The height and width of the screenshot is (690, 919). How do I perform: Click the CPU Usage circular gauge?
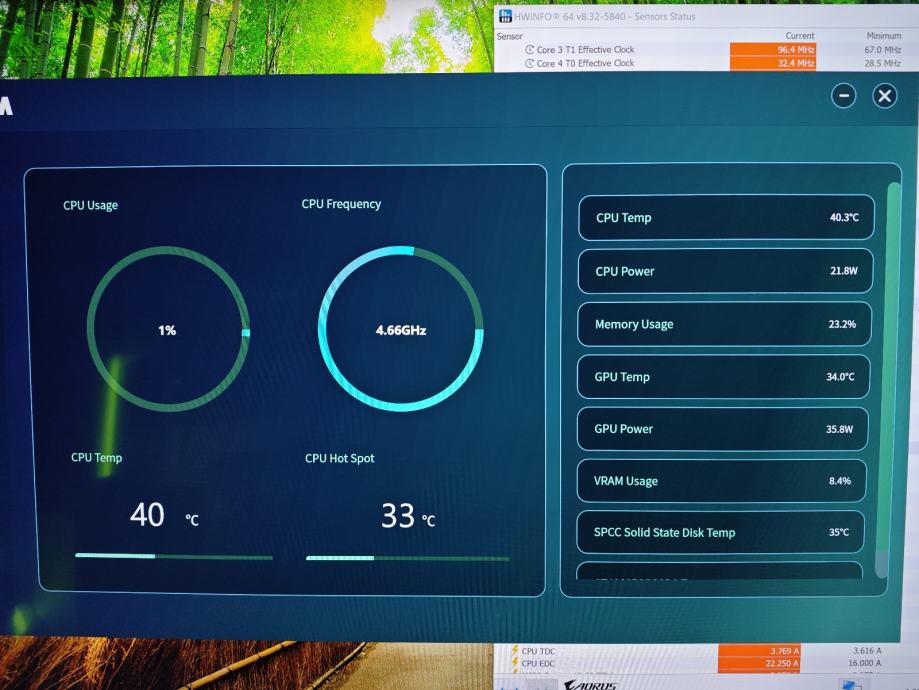pos(168,329)
